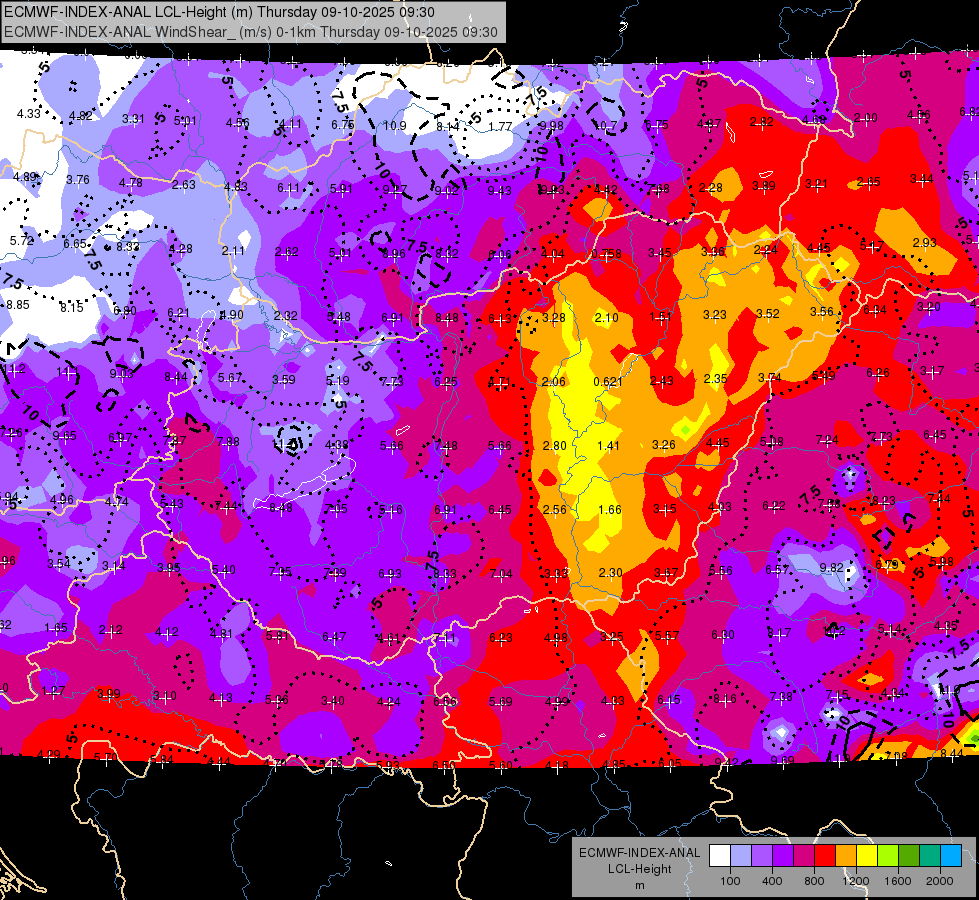Click the wind shear value 3.76

[77, 180]
